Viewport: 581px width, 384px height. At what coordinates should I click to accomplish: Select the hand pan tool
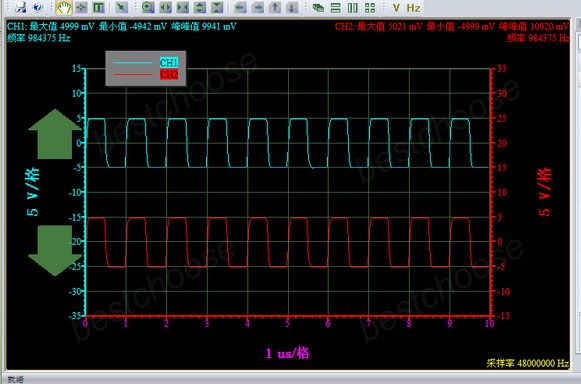pos(64,7)
